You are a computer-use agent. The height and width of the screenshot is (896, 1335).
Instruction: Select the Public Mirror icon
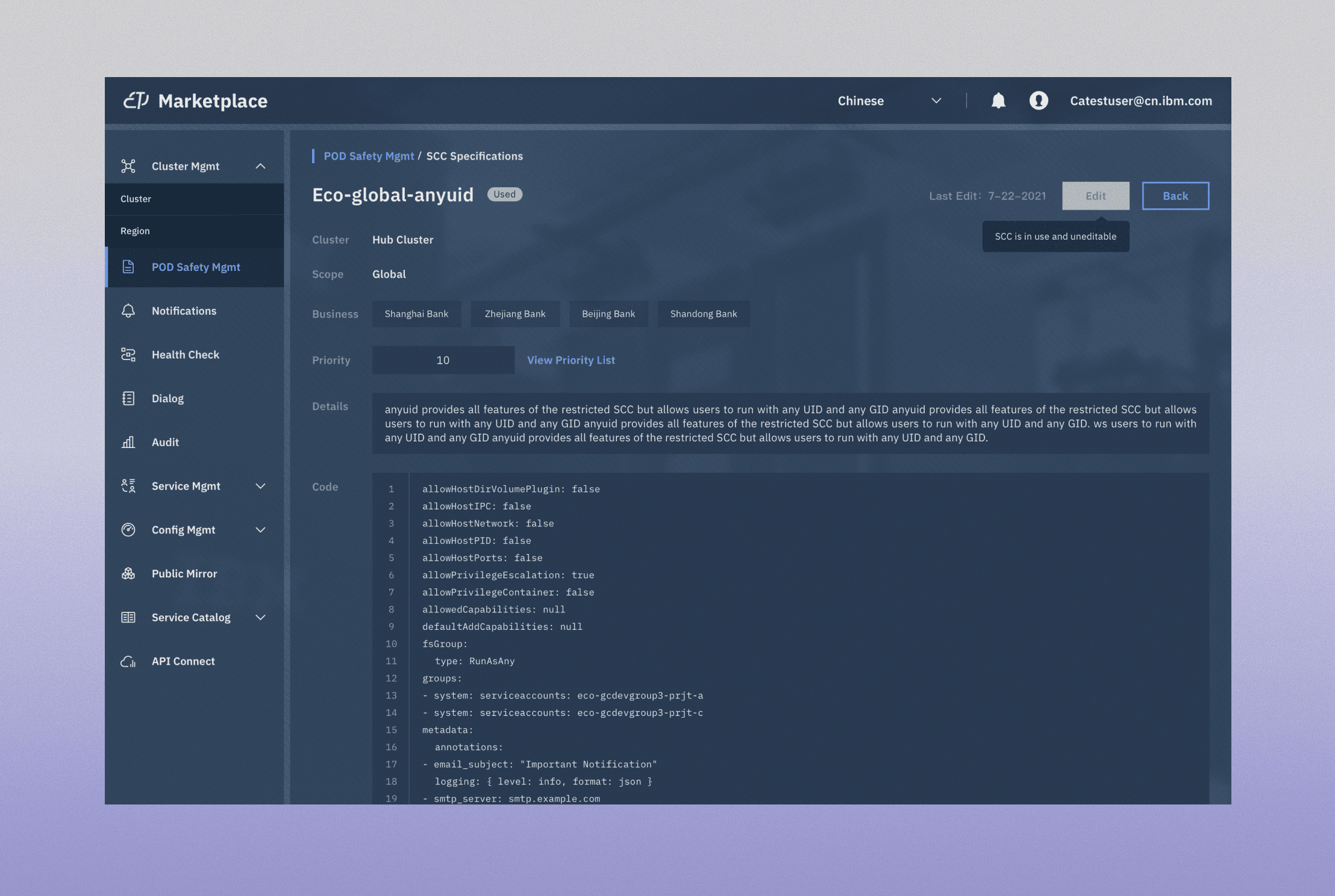point(128,574)
